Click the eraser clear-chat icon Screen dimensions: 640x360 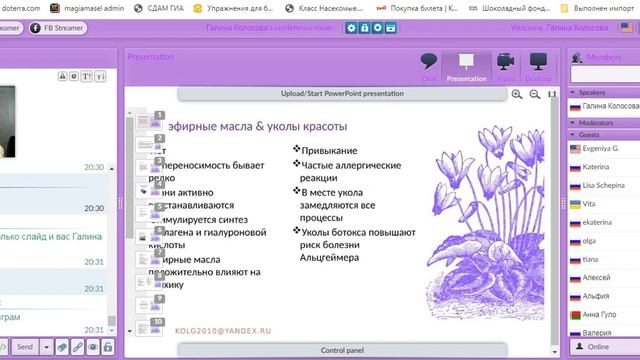coord(62,347)
